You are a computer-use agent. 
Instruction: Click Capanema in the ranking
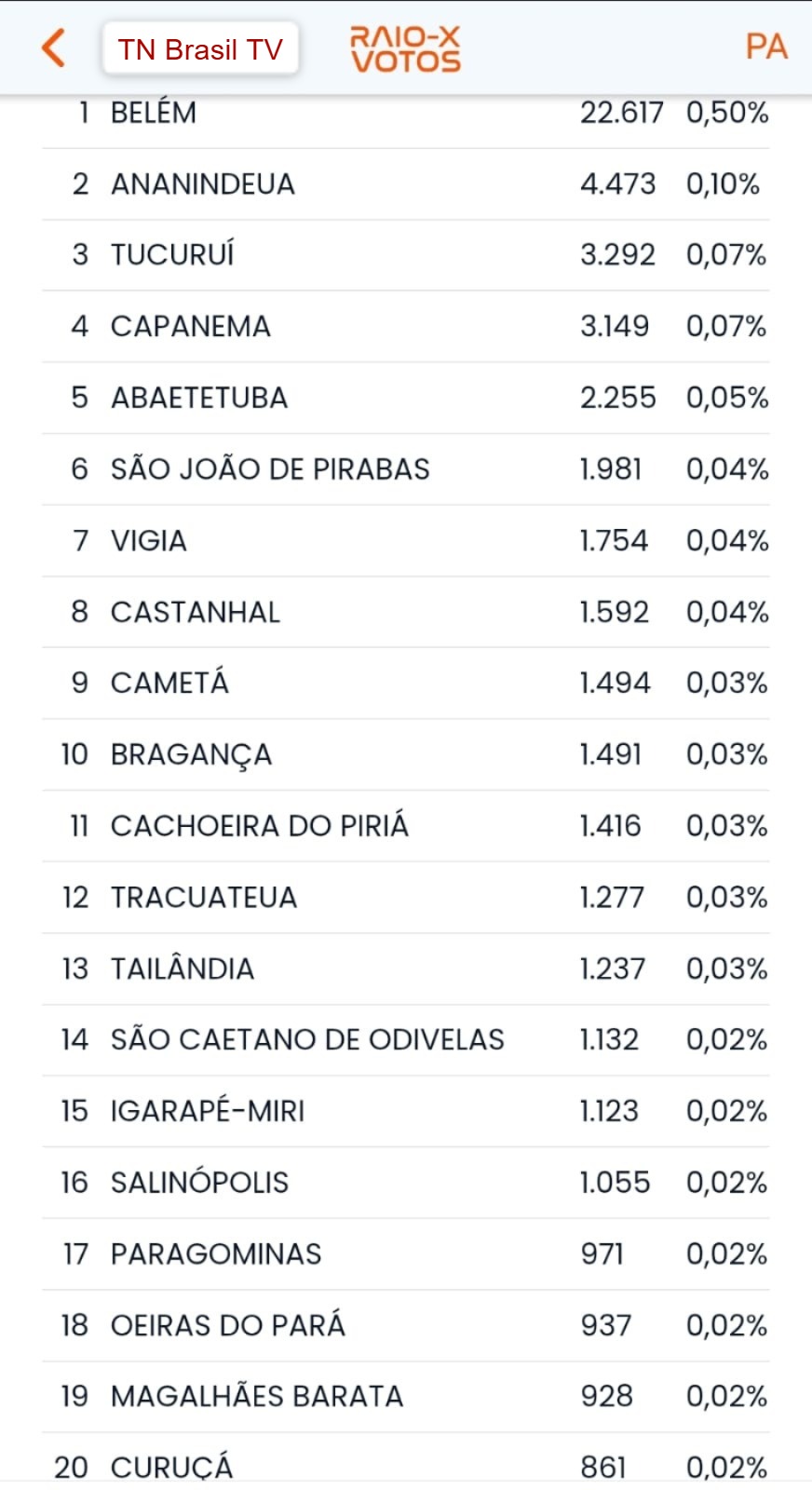point(406,327)
